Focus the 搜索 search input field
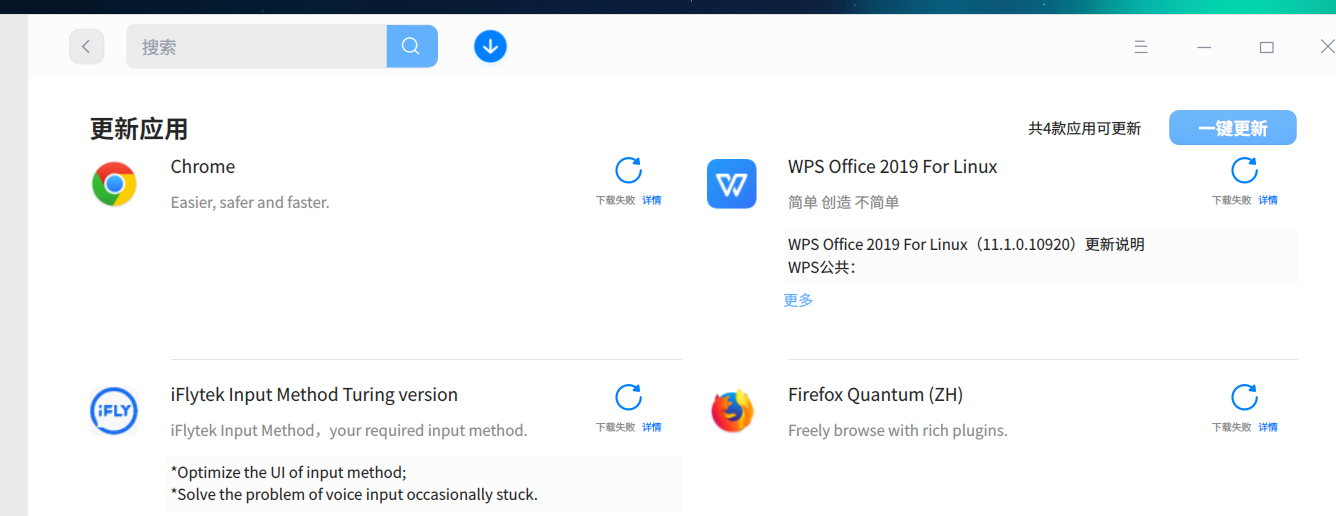This screenshot has height=516, width=1336. tap(256, 47)
